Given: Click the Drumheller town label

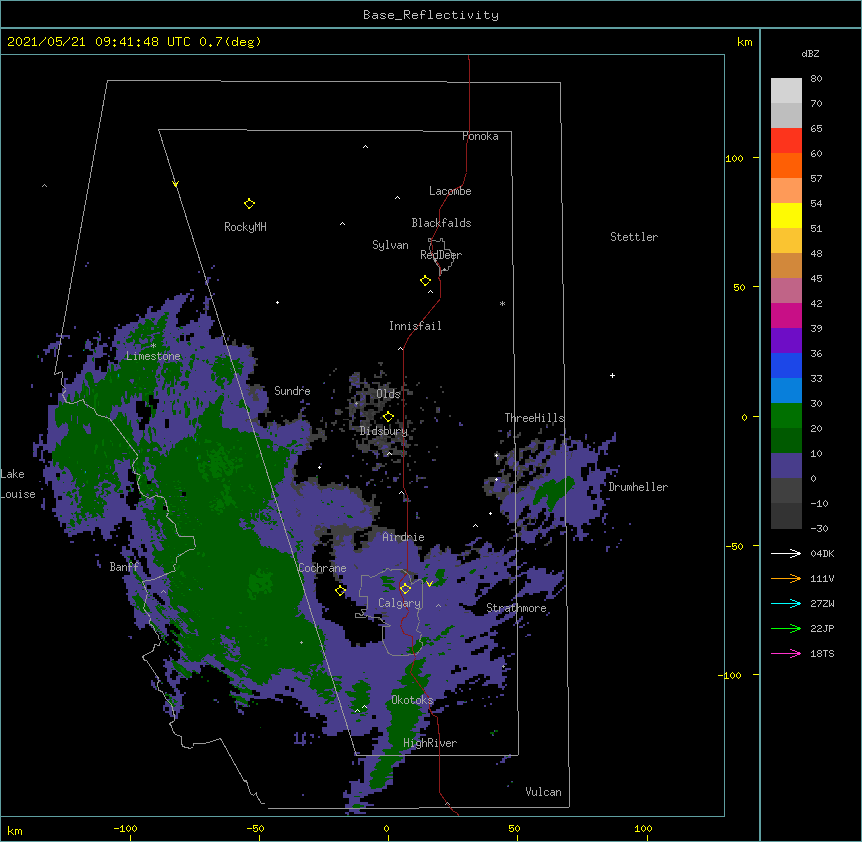Looking at the screenshot, I should point(638,487).
